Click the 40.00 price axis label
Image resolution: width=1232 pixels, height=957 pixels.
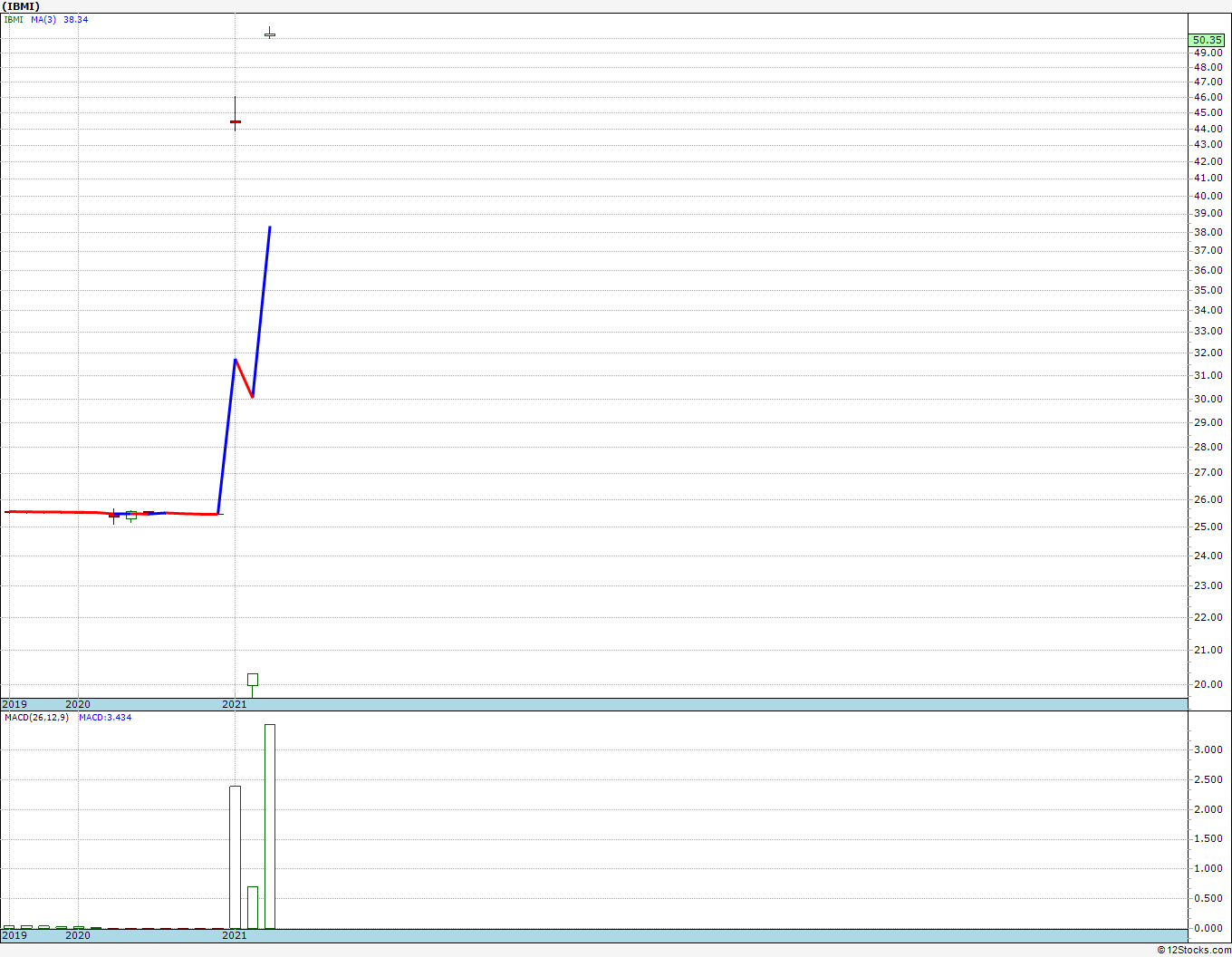pos(1208,196)
